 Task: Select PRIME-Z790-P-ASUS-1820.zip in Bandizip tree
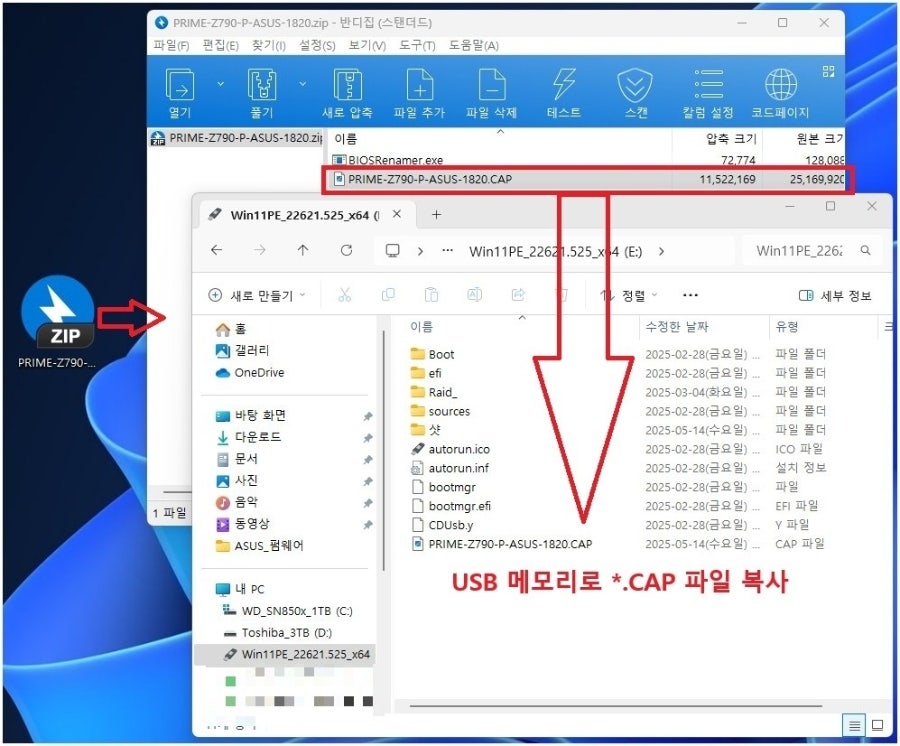point(236,138)
